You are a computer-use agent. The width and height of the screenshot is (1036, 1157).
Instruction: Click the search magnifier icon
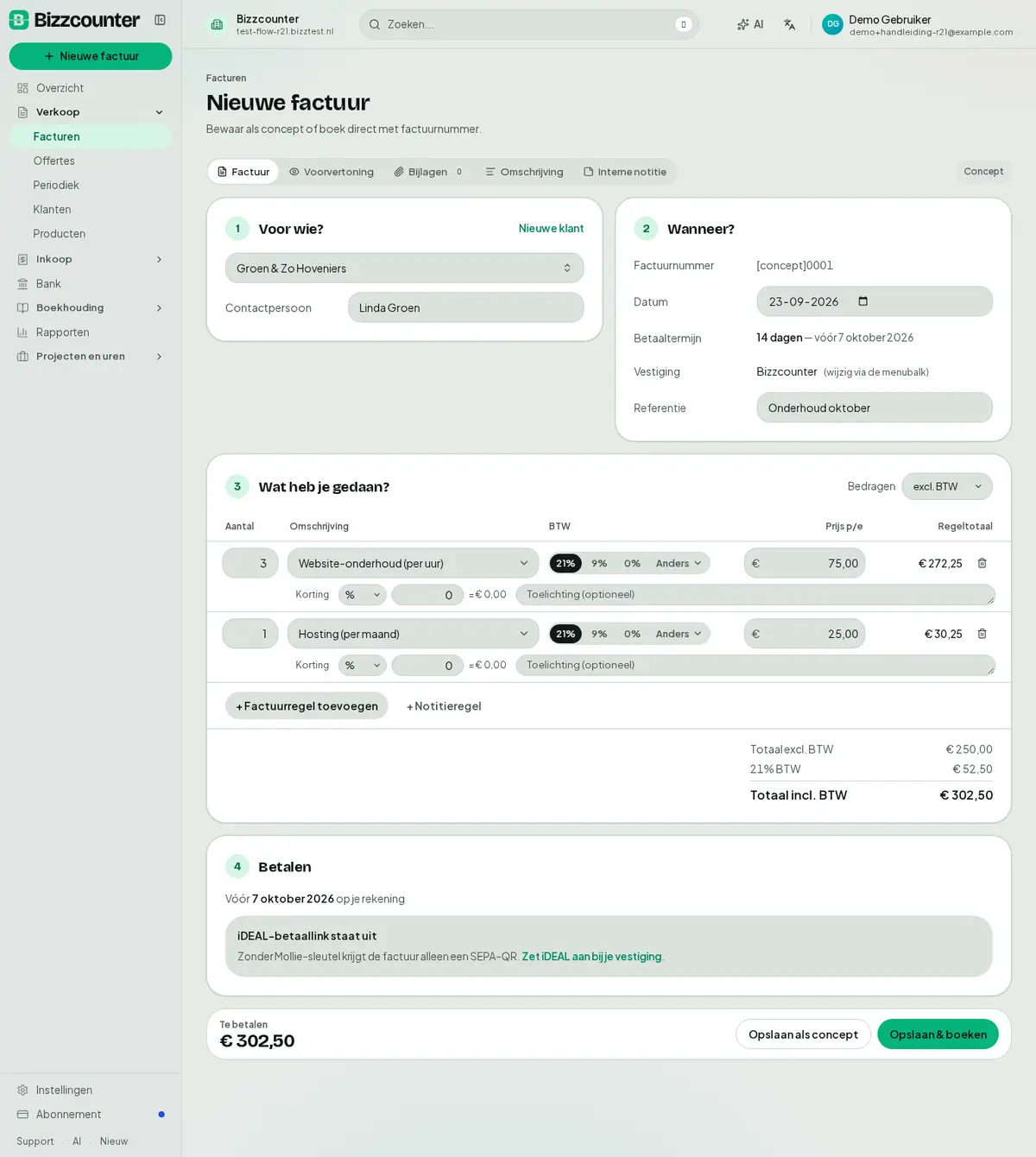375,24
